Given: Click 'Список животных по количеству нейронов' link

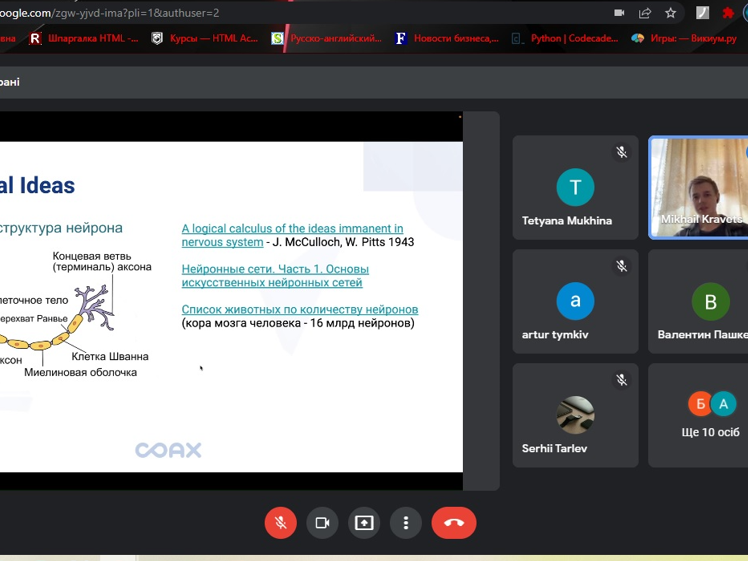Looking at the screenshot, I should [x=299, y=310].
